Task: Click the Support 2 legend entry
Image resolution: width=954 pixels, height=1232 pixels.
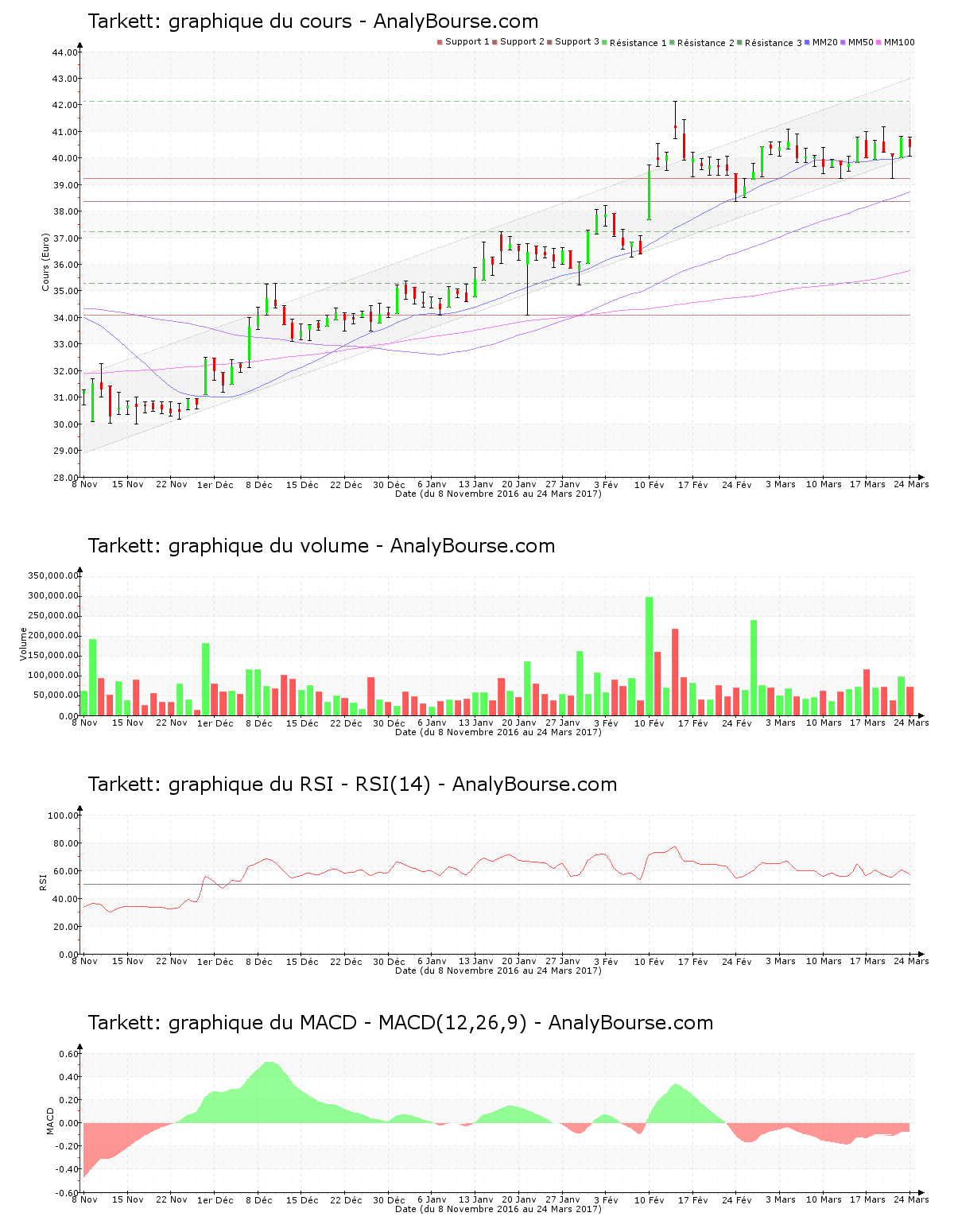Action: (x=518, y=42)
